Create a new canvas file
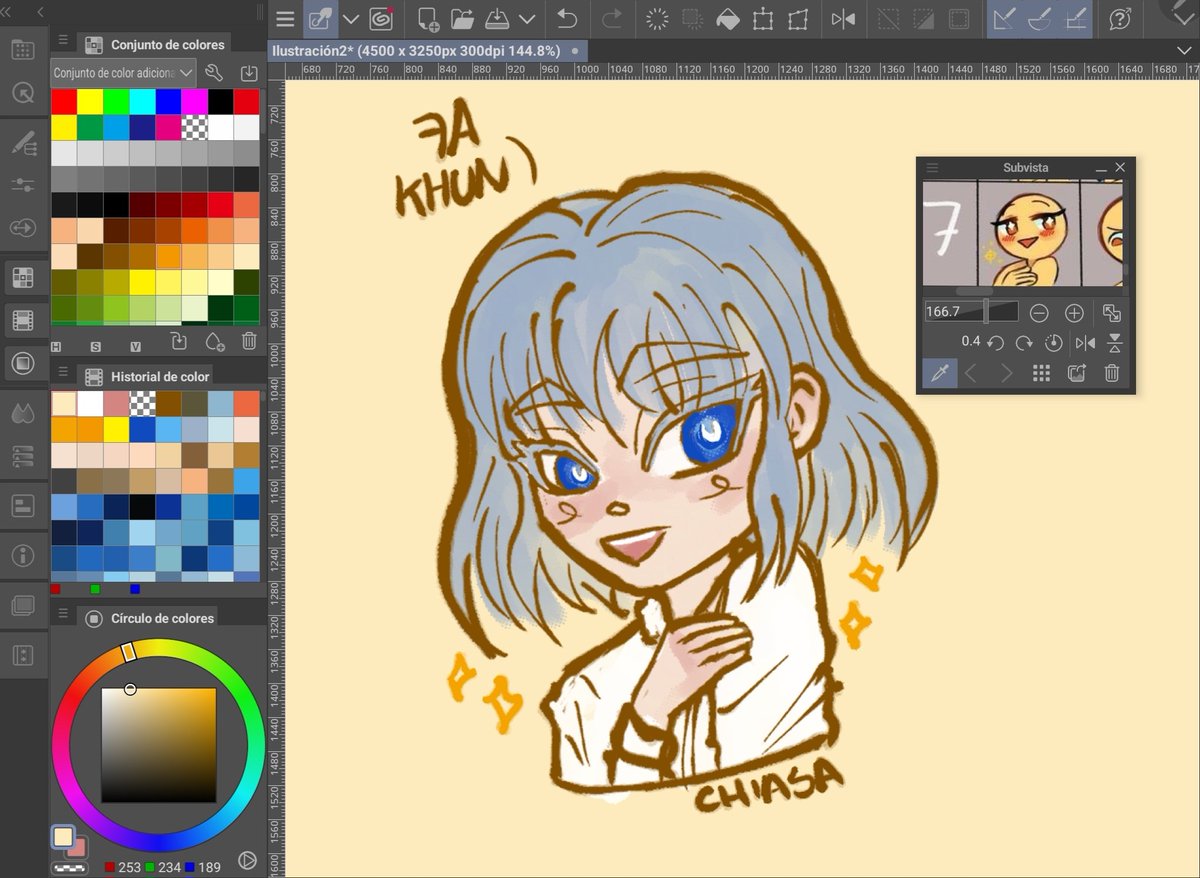Image resolution: width=1200 pixels, height=878 pixels. click(x=428, y=19)
